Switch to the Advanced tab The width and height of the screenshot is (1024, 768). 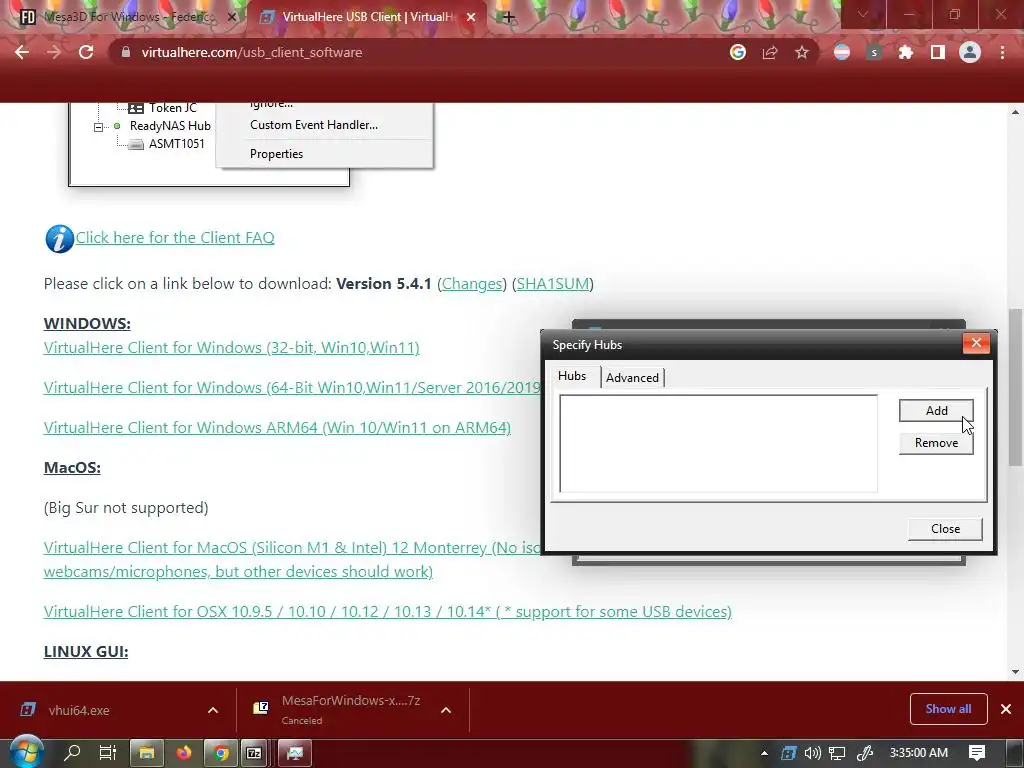[x=632, y=377]
